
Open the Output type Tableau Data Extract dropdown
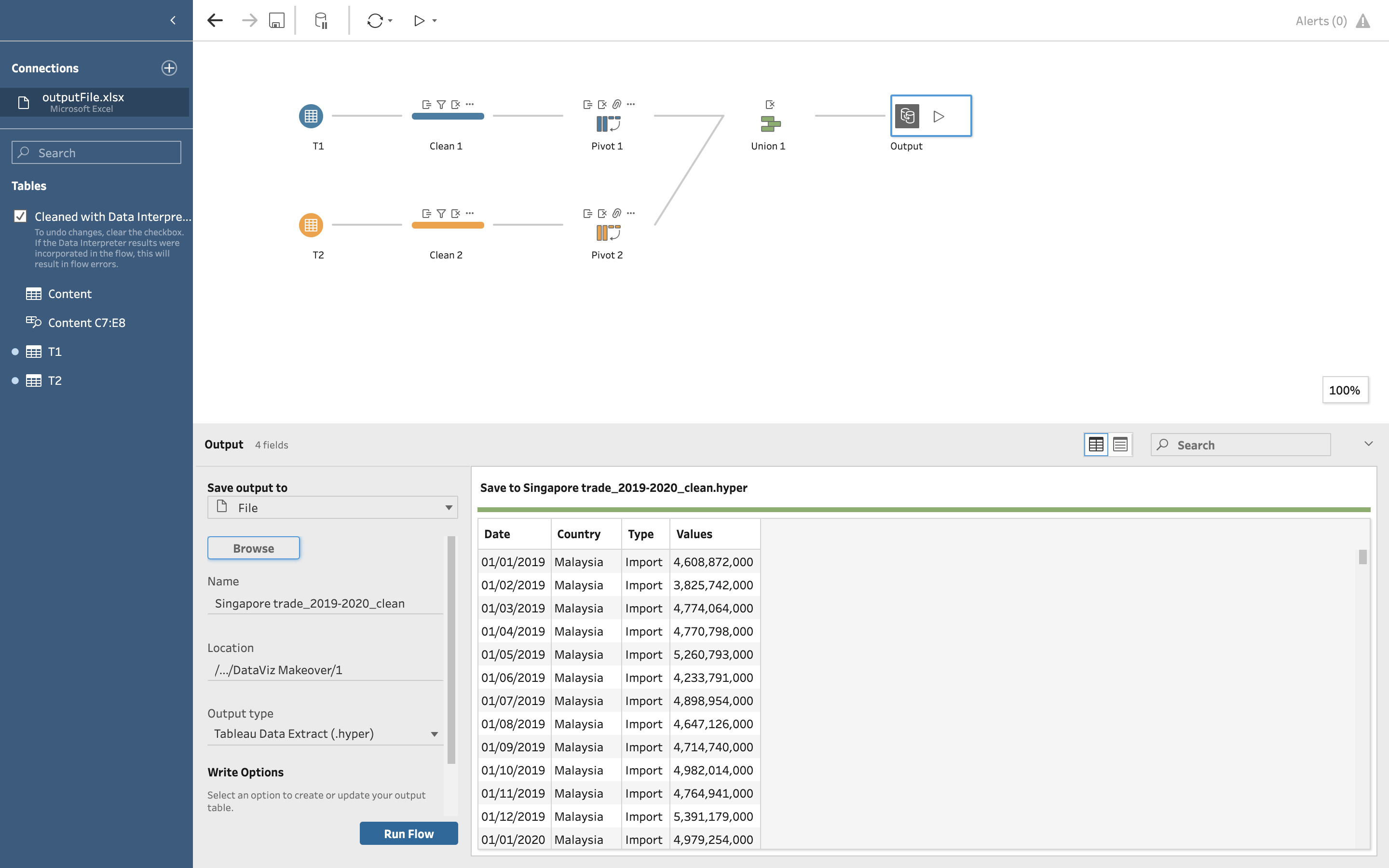click(x=325, y=733)
